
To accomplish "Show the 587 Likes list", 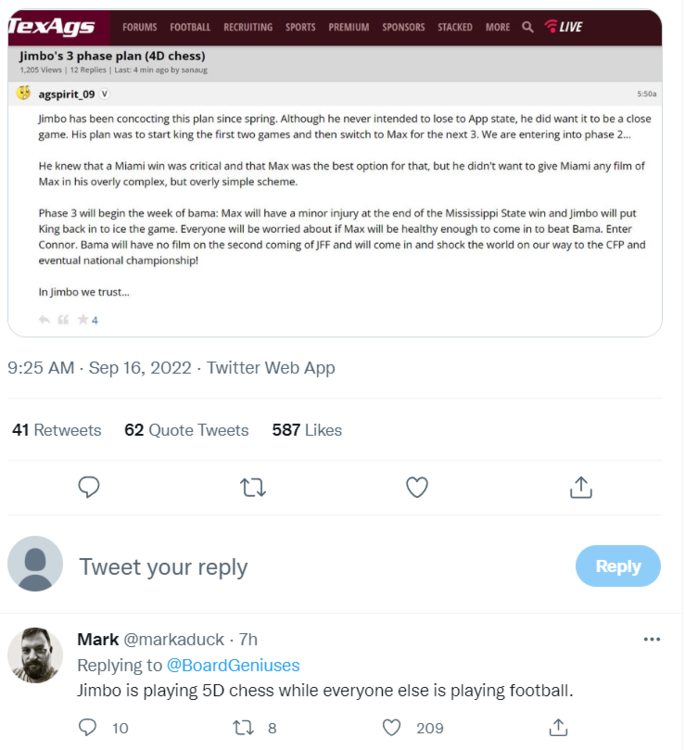I will coord(307,430).
